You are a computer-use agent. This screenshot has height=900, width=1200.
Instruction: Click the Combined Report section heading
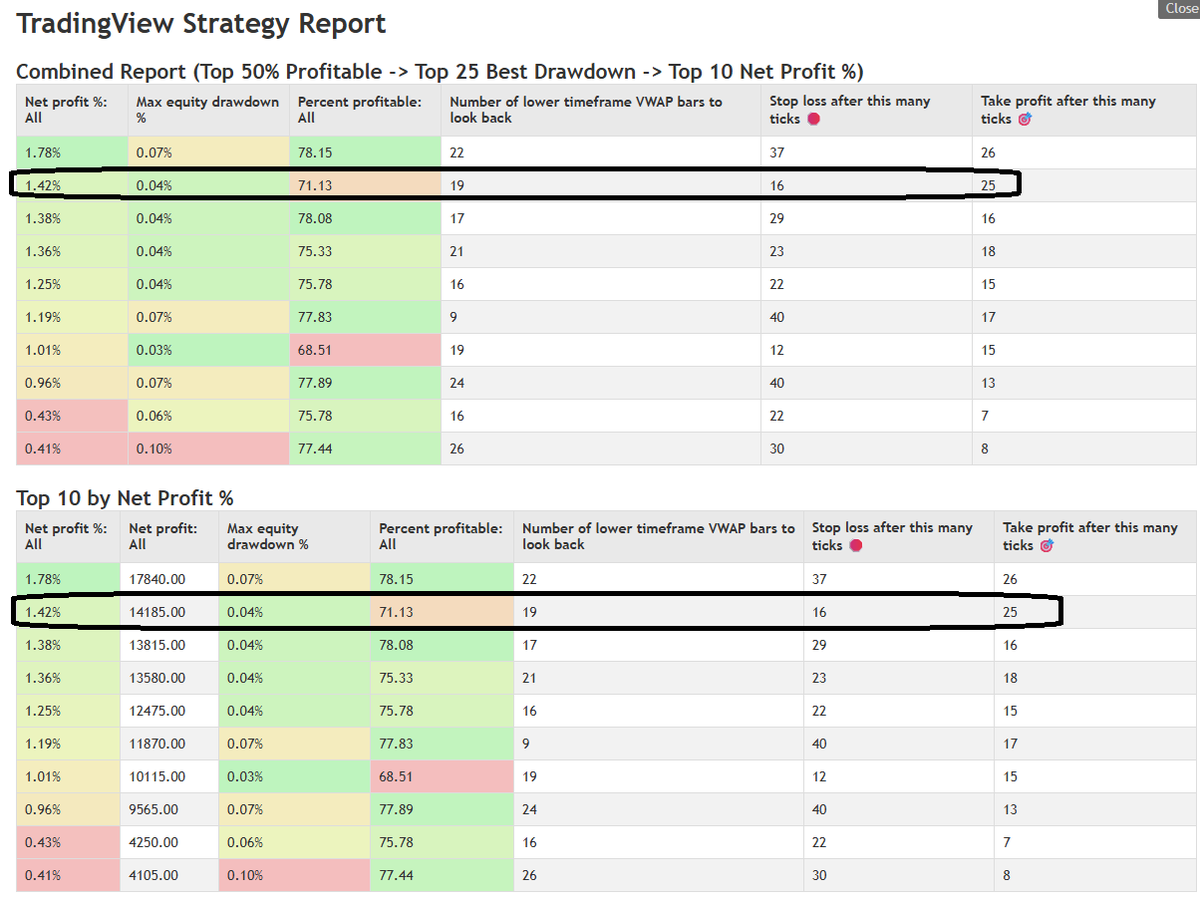440,71
